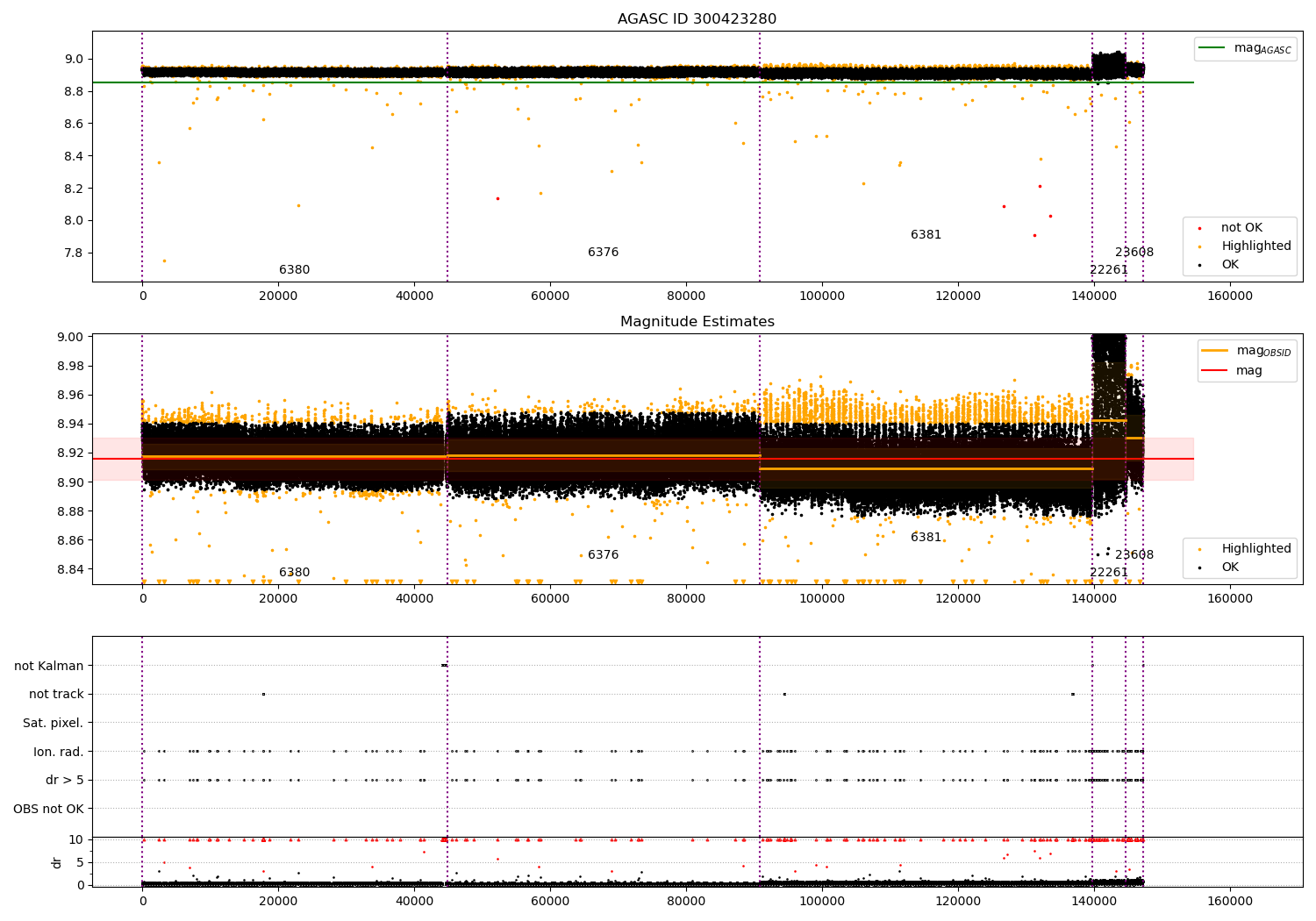Click the 7.8 y-tick of top plot
The image size is (1316, 921).
[x=75, y=253]
